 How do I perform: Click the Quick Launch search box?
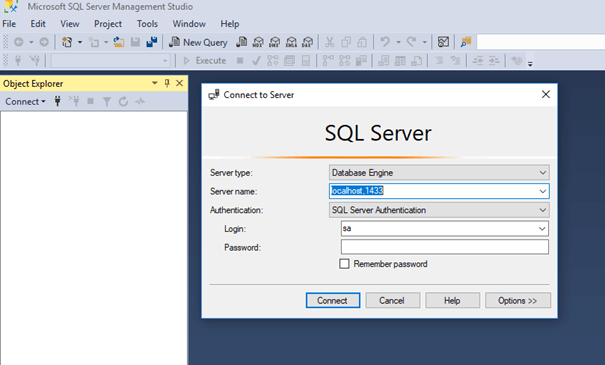[541, 42]
